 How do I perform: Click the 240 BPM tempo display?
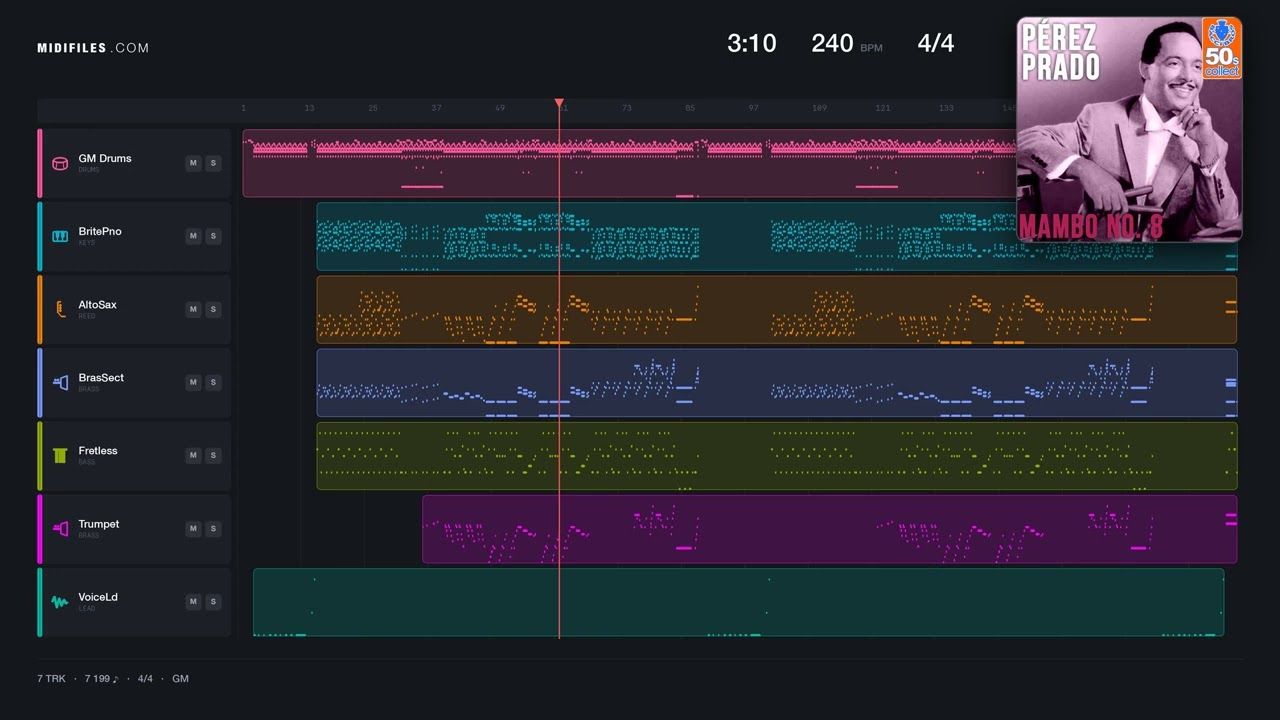point(846,43)
